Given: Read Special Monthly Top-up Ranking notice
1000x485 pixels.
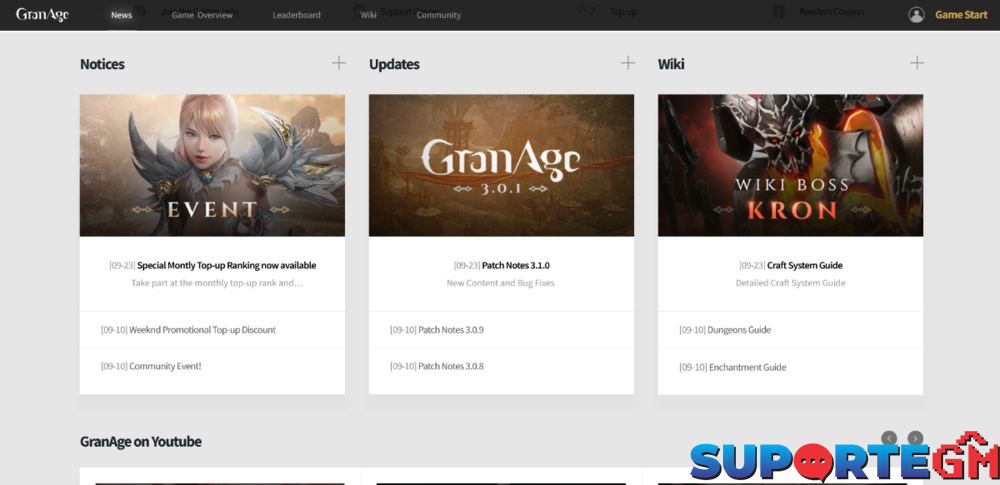Looking at the screenshot, I should (226, 266).
